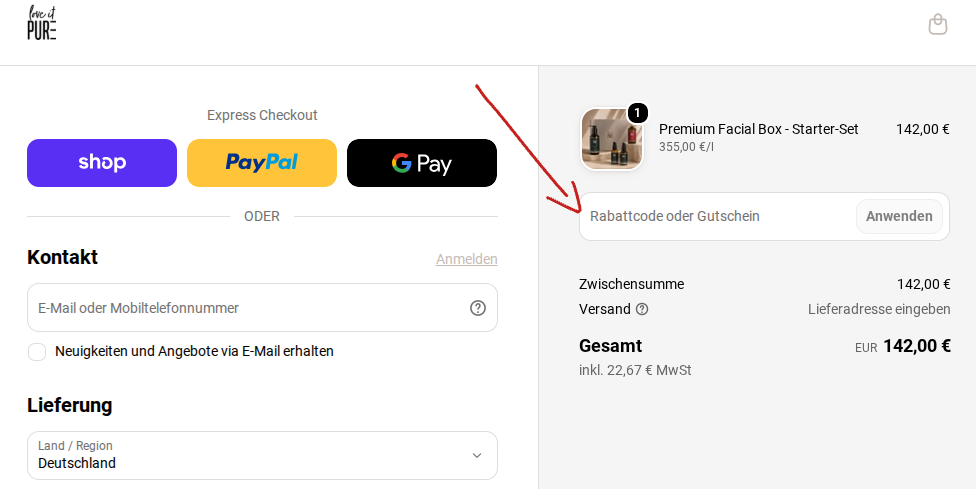
Task: Pay with the PayPal button
Action: 262,163
